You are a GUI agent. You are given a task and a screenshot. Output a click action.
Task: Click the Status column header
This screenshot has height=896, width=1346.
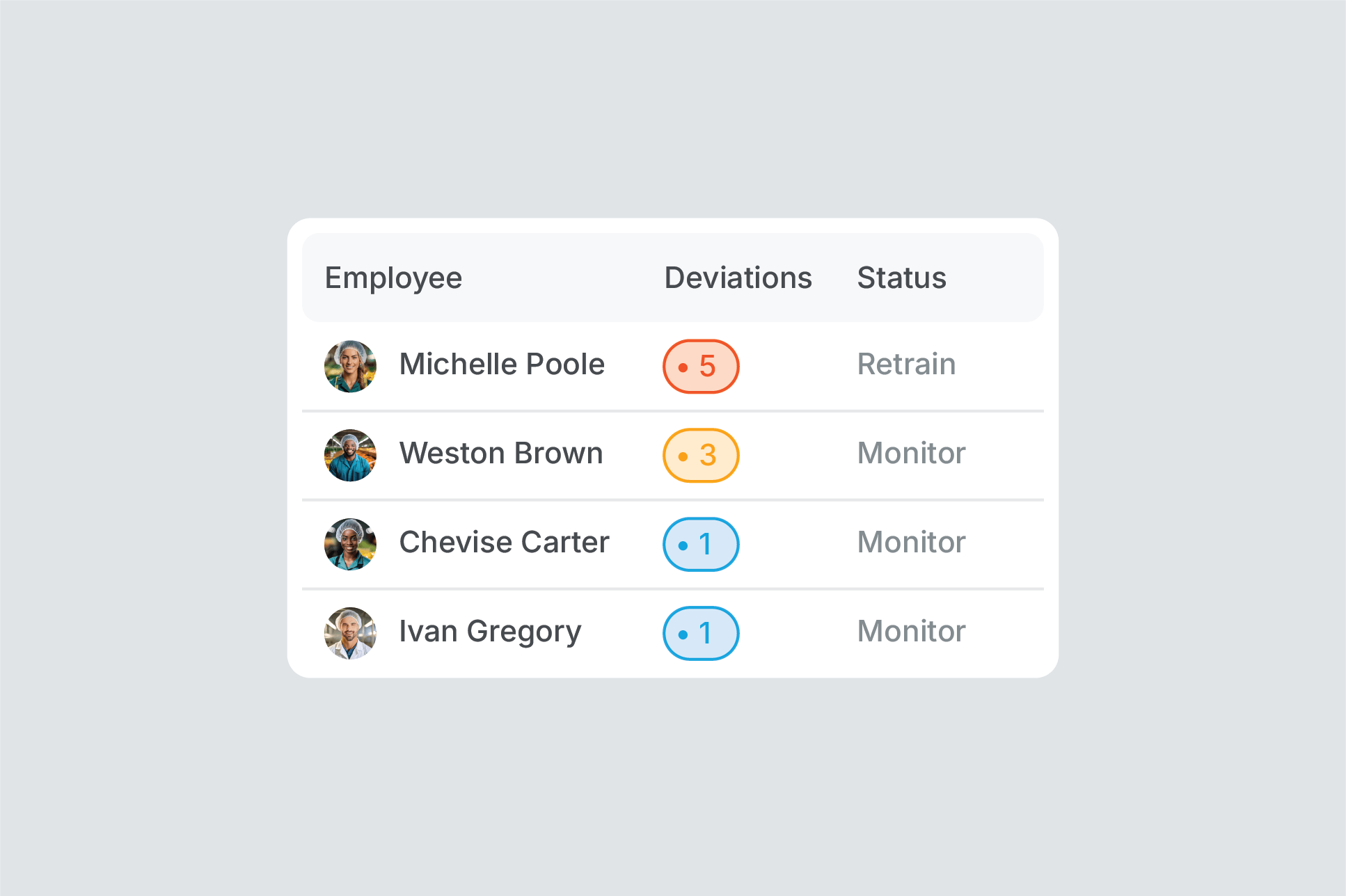coord(901,278)
